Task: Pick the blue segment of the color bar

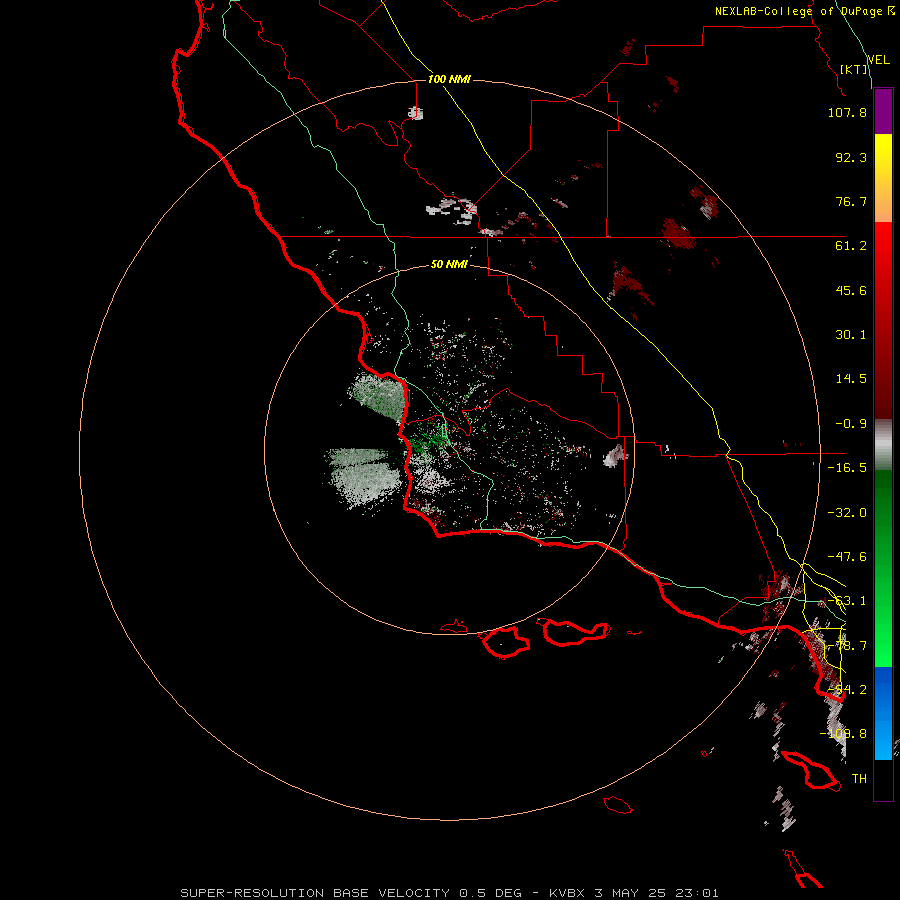Action: point(883,712)
